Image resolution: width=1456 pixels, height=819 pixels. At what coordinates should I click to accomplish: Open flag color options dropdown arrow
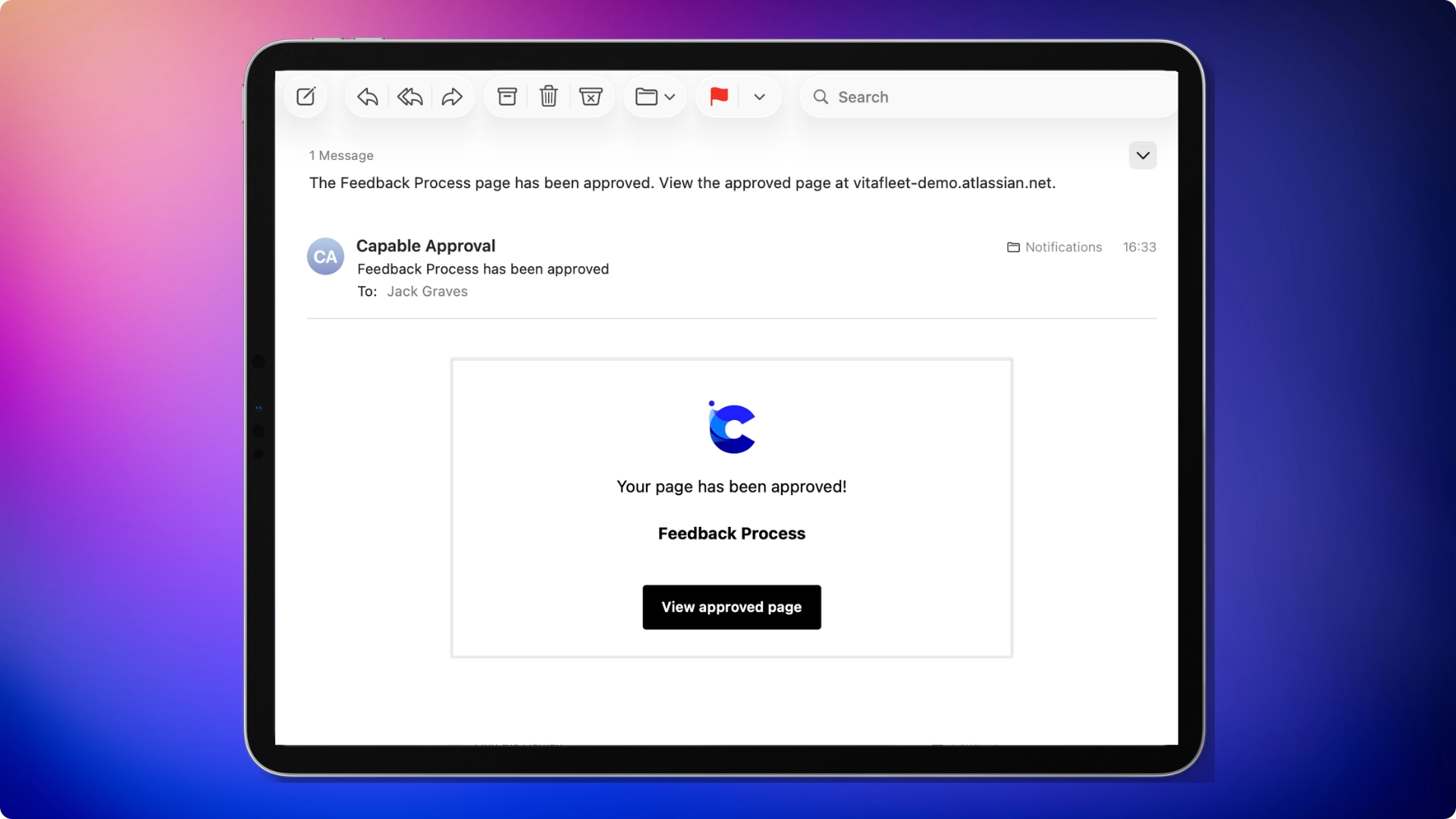tap(760, 97)
